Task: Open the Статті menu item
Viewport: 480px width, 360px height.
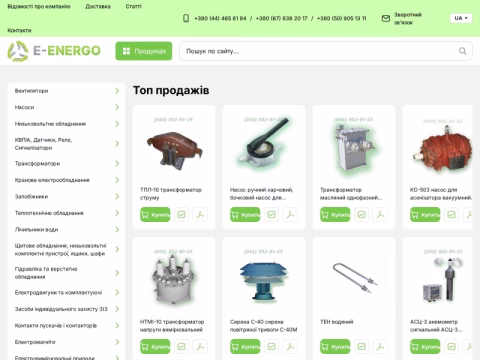Action: 133,6
